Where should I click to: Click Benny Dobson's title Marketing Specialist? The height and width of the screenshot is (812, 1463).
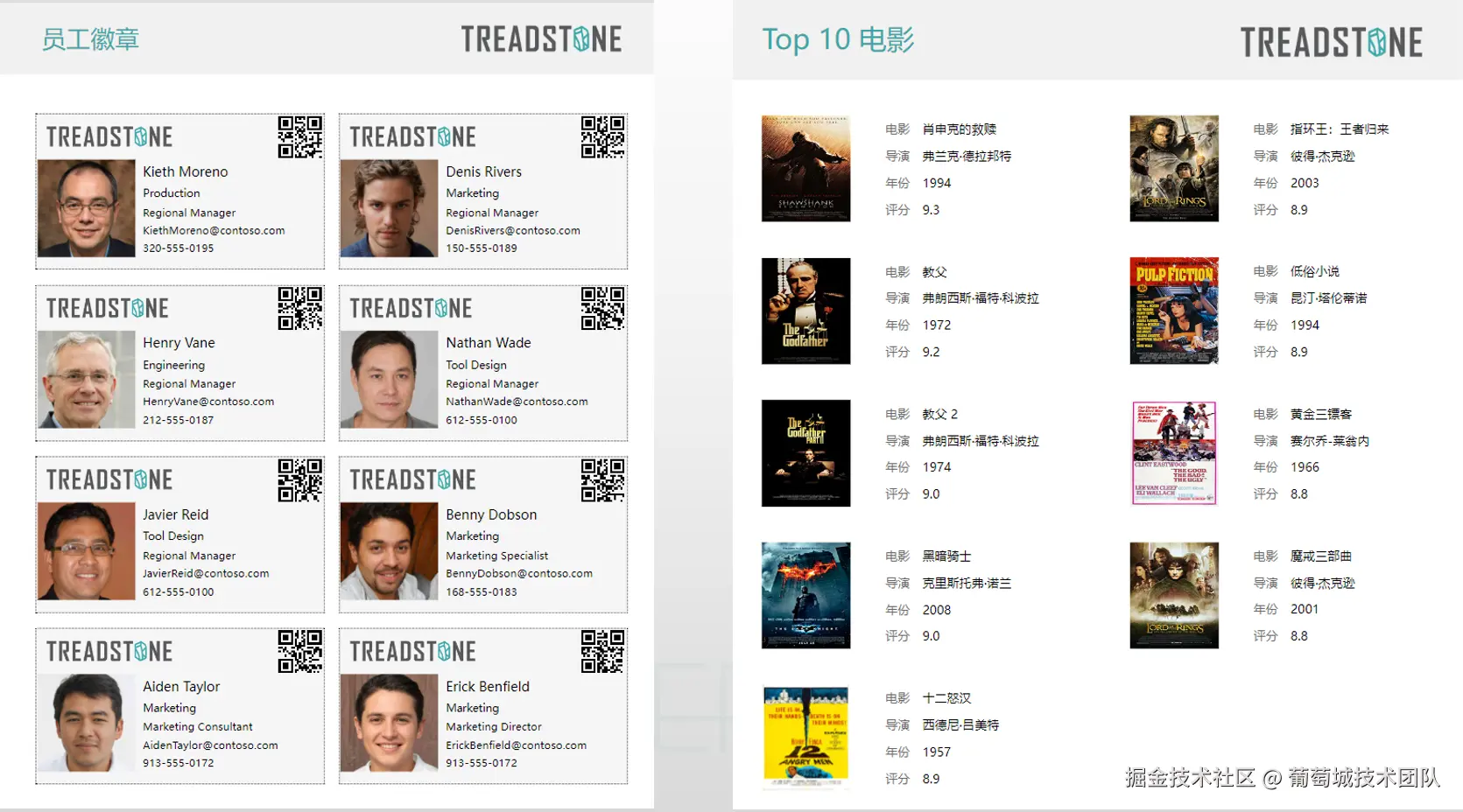click(497, 556)
